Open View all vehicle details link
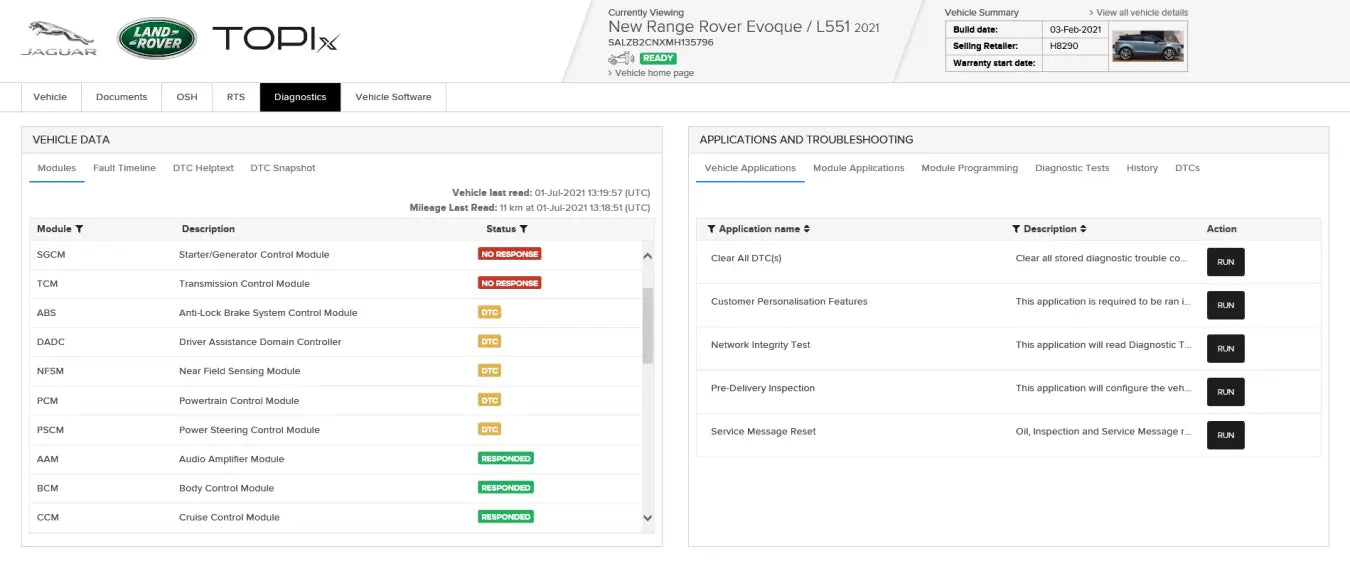This screenshot has height=568, width=1350. click(1142, 13)
